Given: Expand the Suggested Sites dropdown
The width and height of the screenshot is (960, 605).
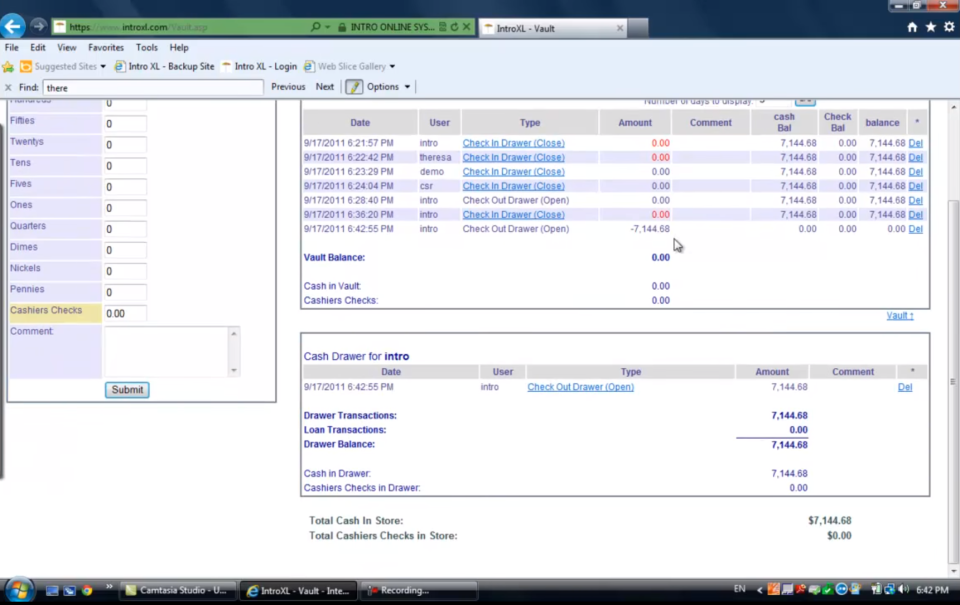Looking at the screenshot, I should [103, 66].
